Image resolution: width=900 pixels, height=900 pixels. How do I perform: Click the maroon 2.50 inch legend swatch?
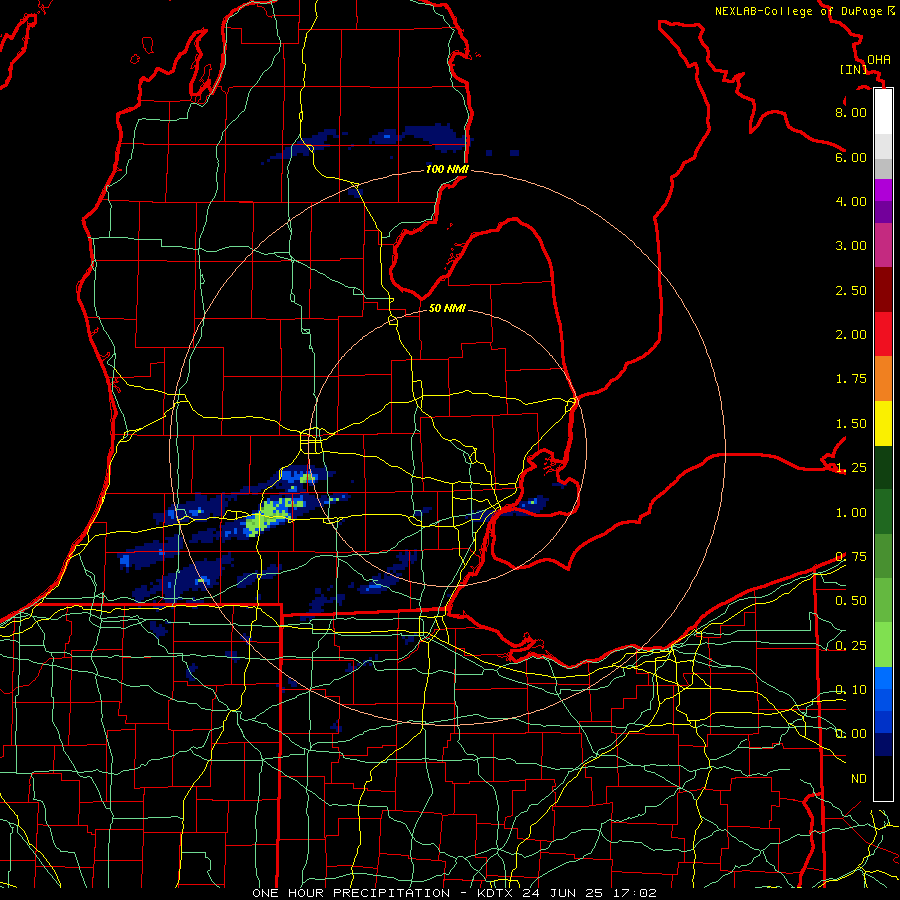pyautogui.click(x=883, y=290)
